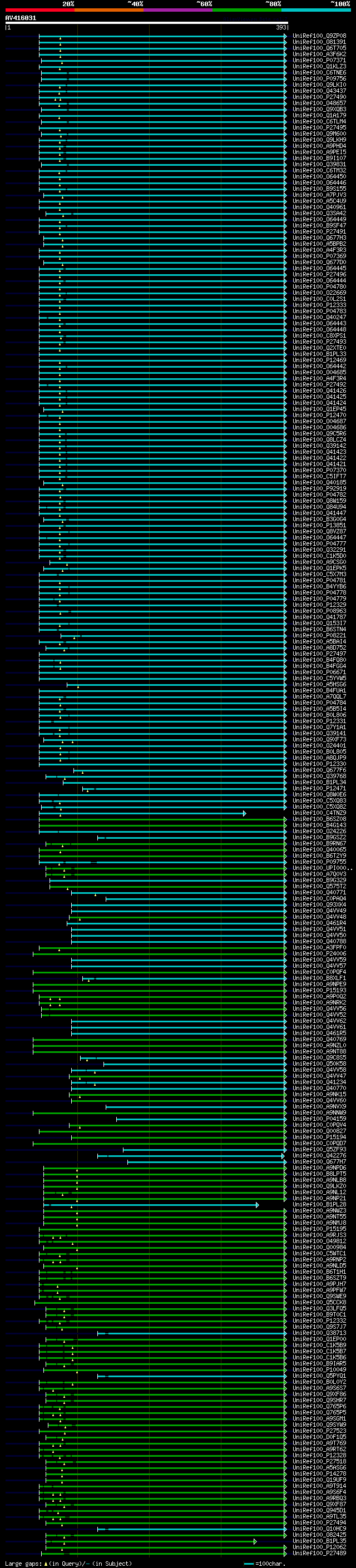Open hit UniRef100_P07369
Viewport: 356px width, 1568px height.
(x=319, y=256)
